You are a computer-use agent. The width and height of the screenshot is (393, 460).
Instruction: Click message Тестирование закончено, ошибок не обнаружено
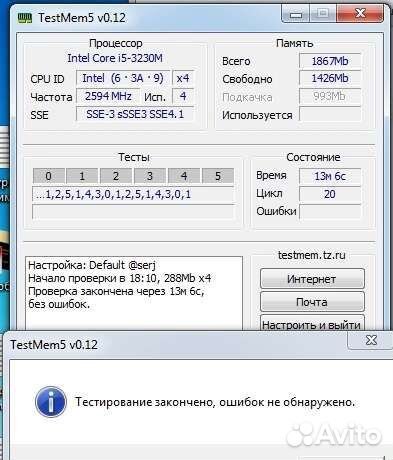tap(215, 402)
